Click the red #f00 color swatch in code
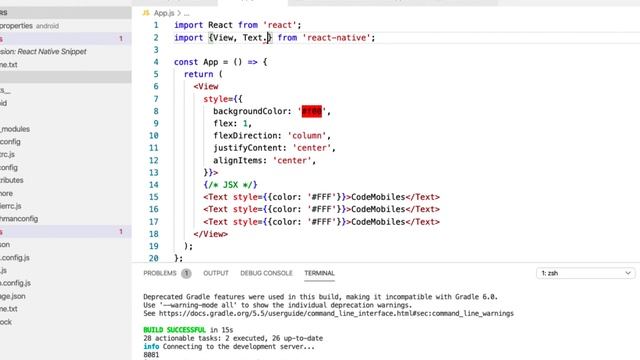The image size is (640, 360). [x=311, y=111]
